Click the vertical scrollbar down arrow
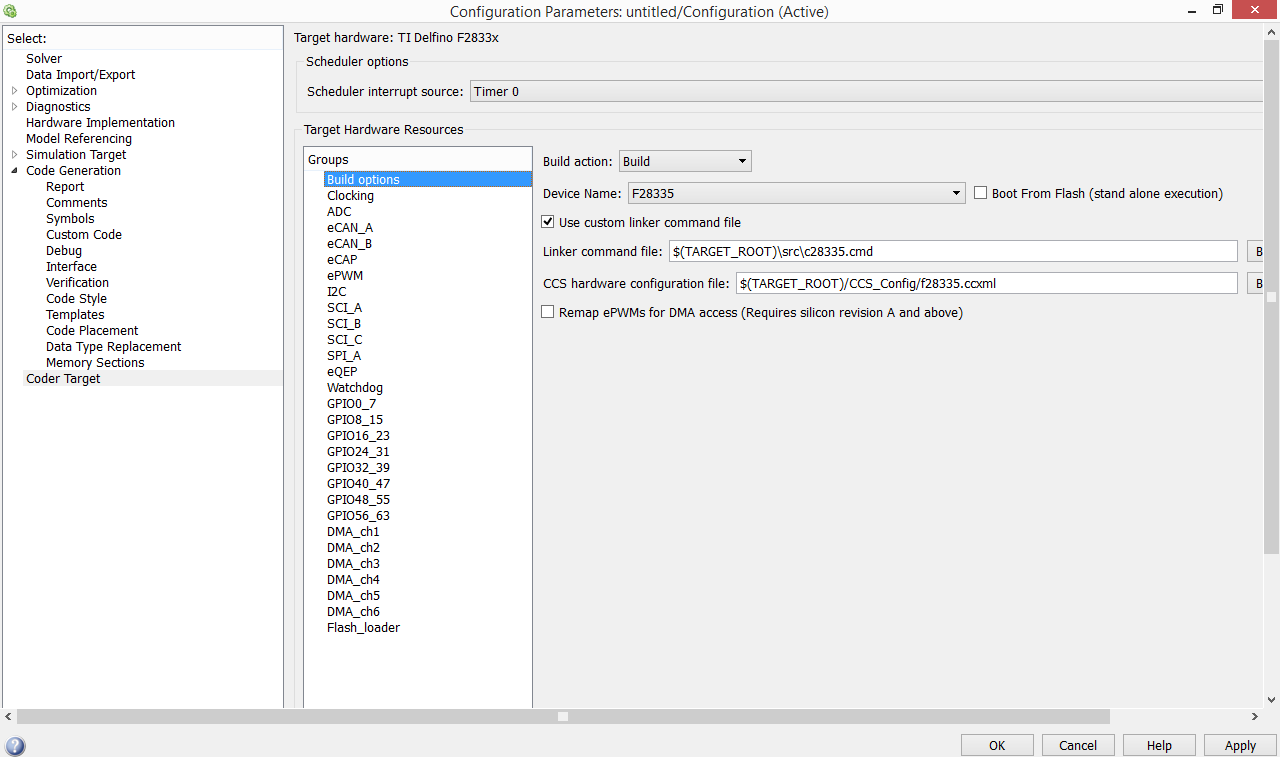The width and height of the screenshot is (1280, 757). coord(1271,700)
